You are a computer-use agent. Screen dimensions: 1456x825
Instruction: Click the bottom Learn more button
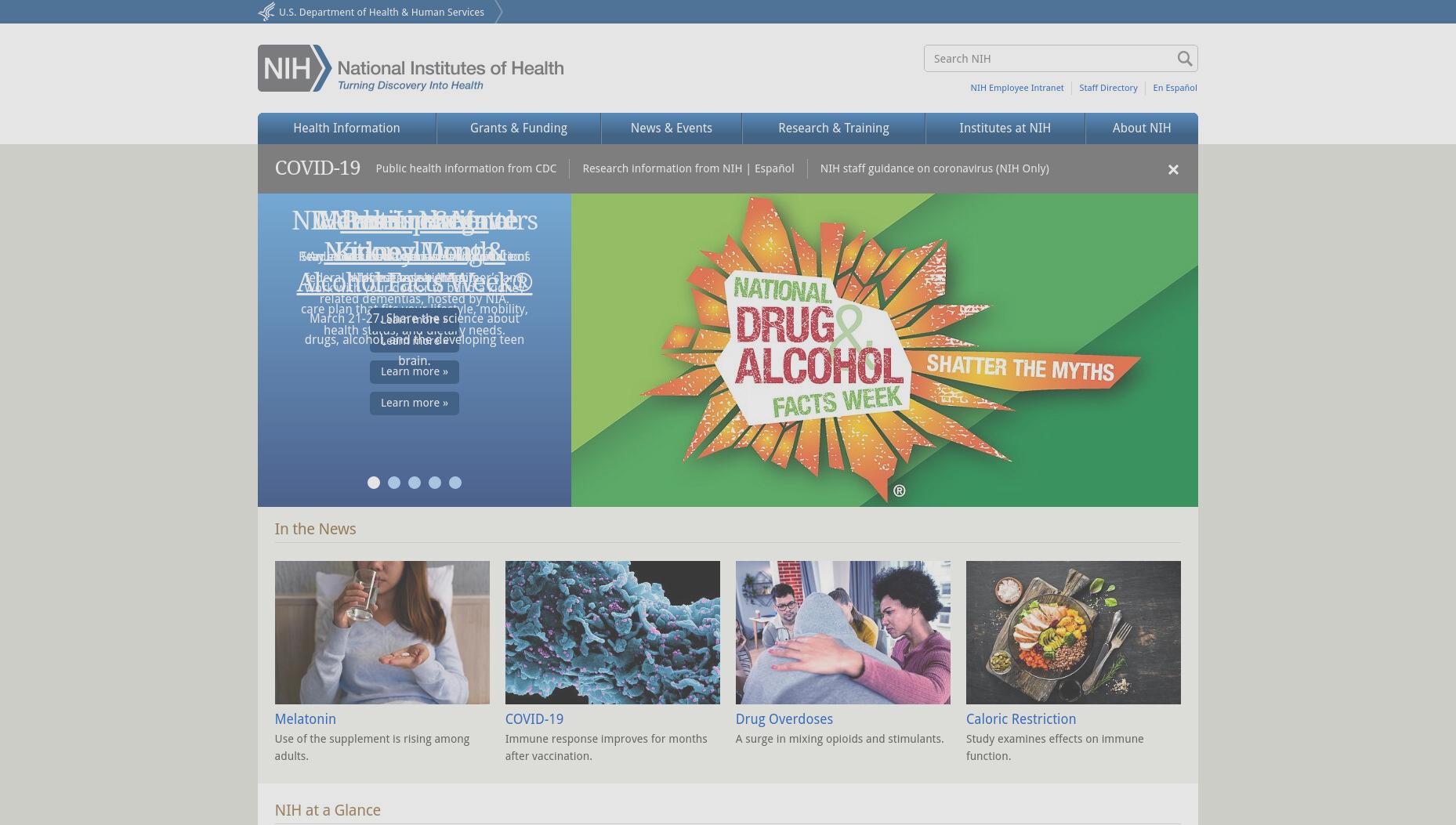415,403
